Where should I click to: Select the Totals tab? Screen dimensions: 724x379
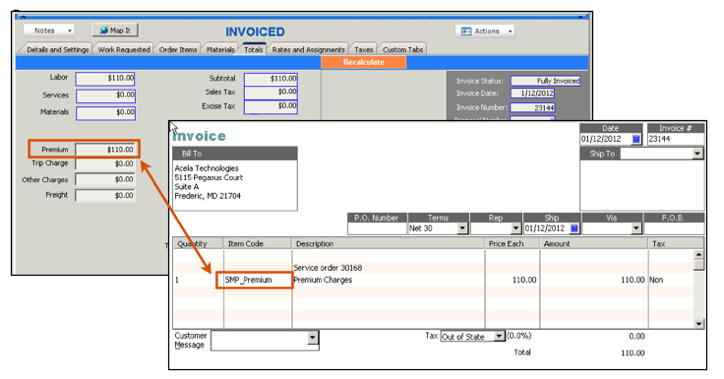click(x=253, y=49)
